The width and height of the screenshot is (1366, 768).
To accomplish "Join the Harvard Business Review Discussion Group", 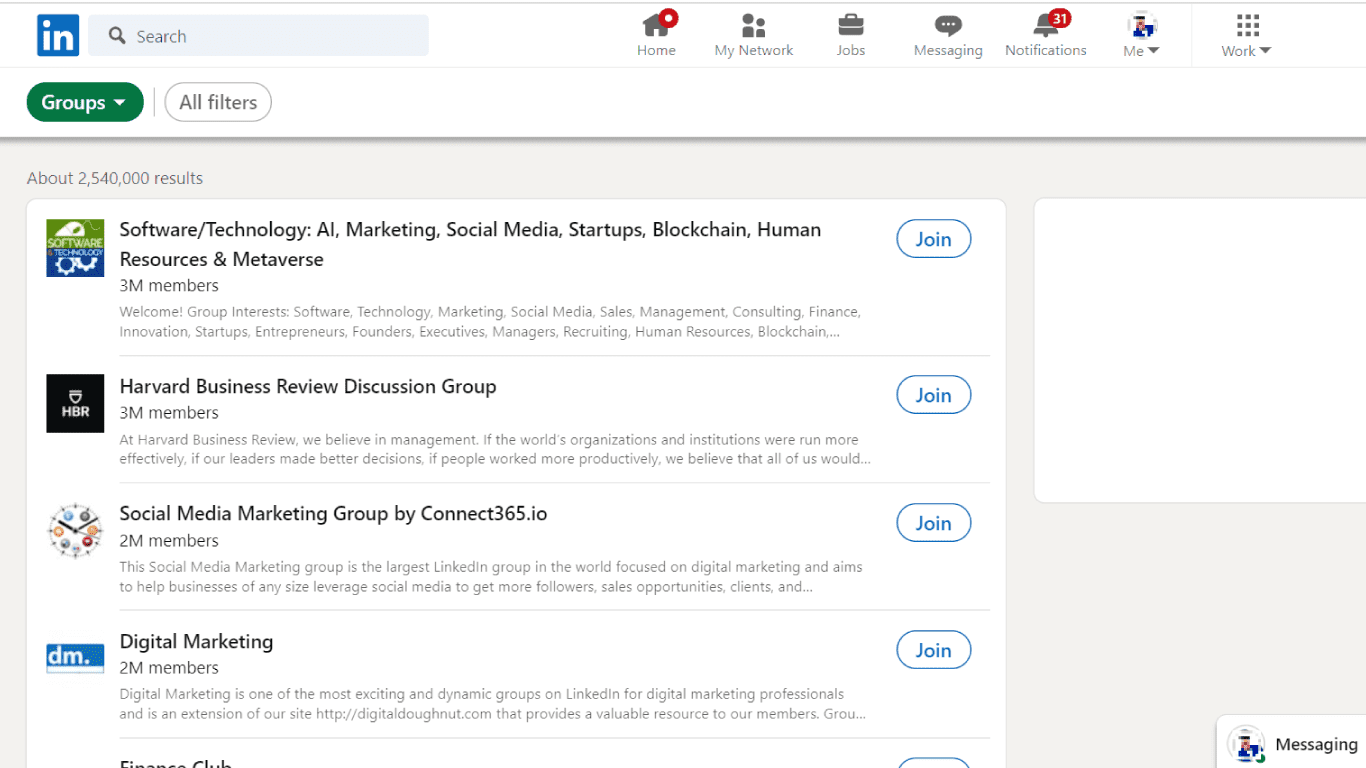I will (933, 395).
